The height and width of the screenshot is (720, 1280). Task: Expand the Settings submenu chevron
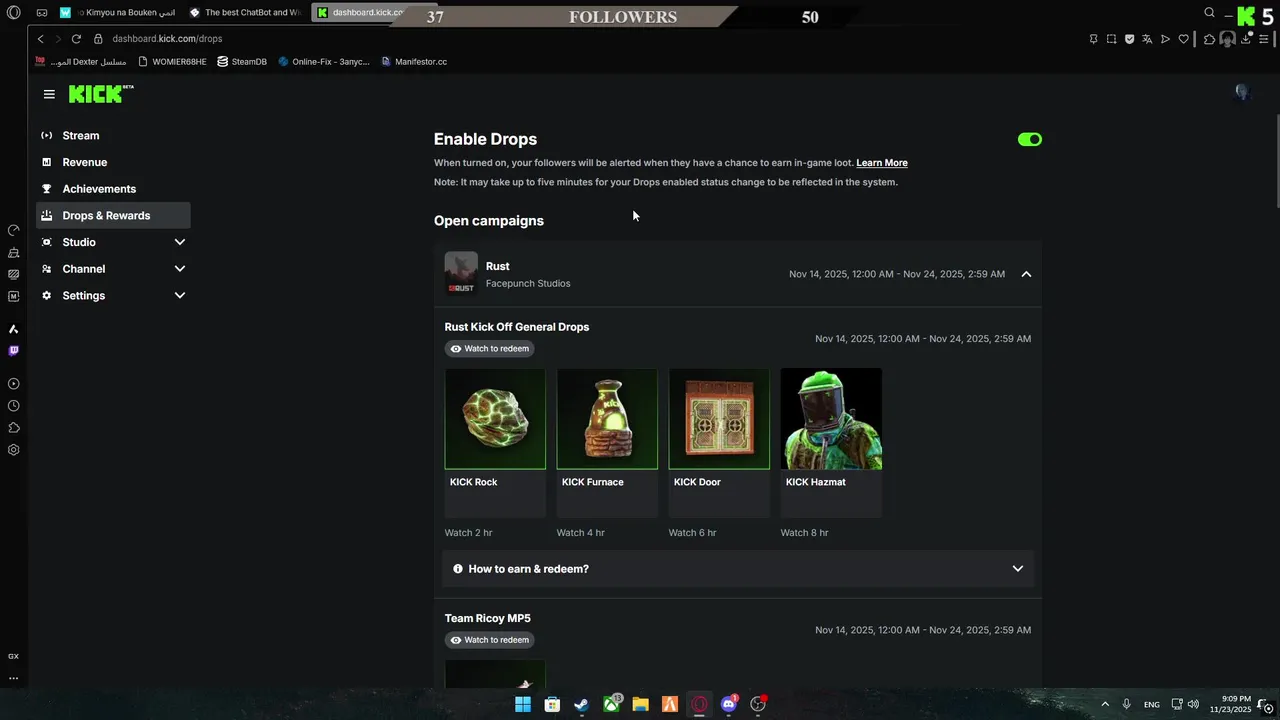point(180,295)
